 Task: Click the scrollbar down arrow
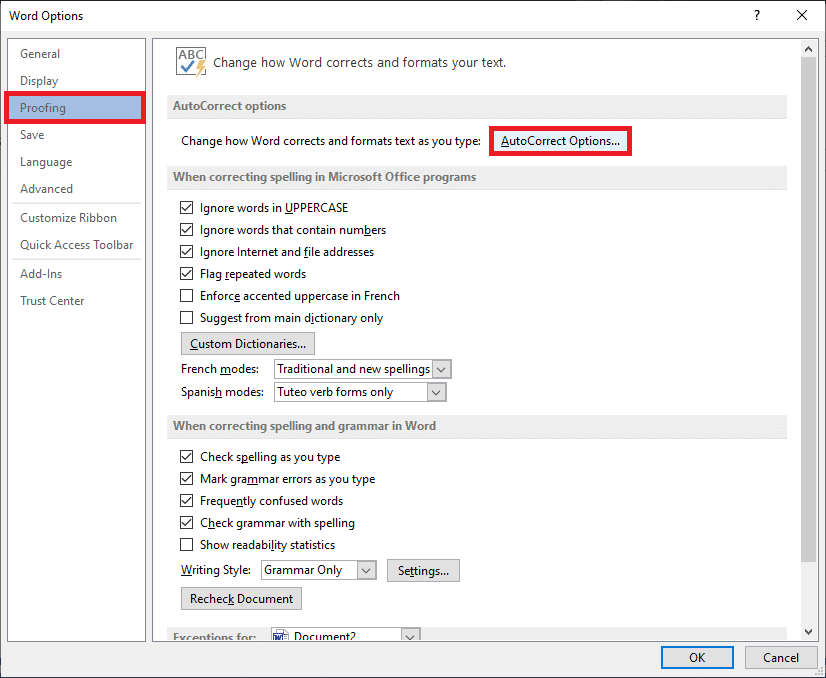(809, 632)
